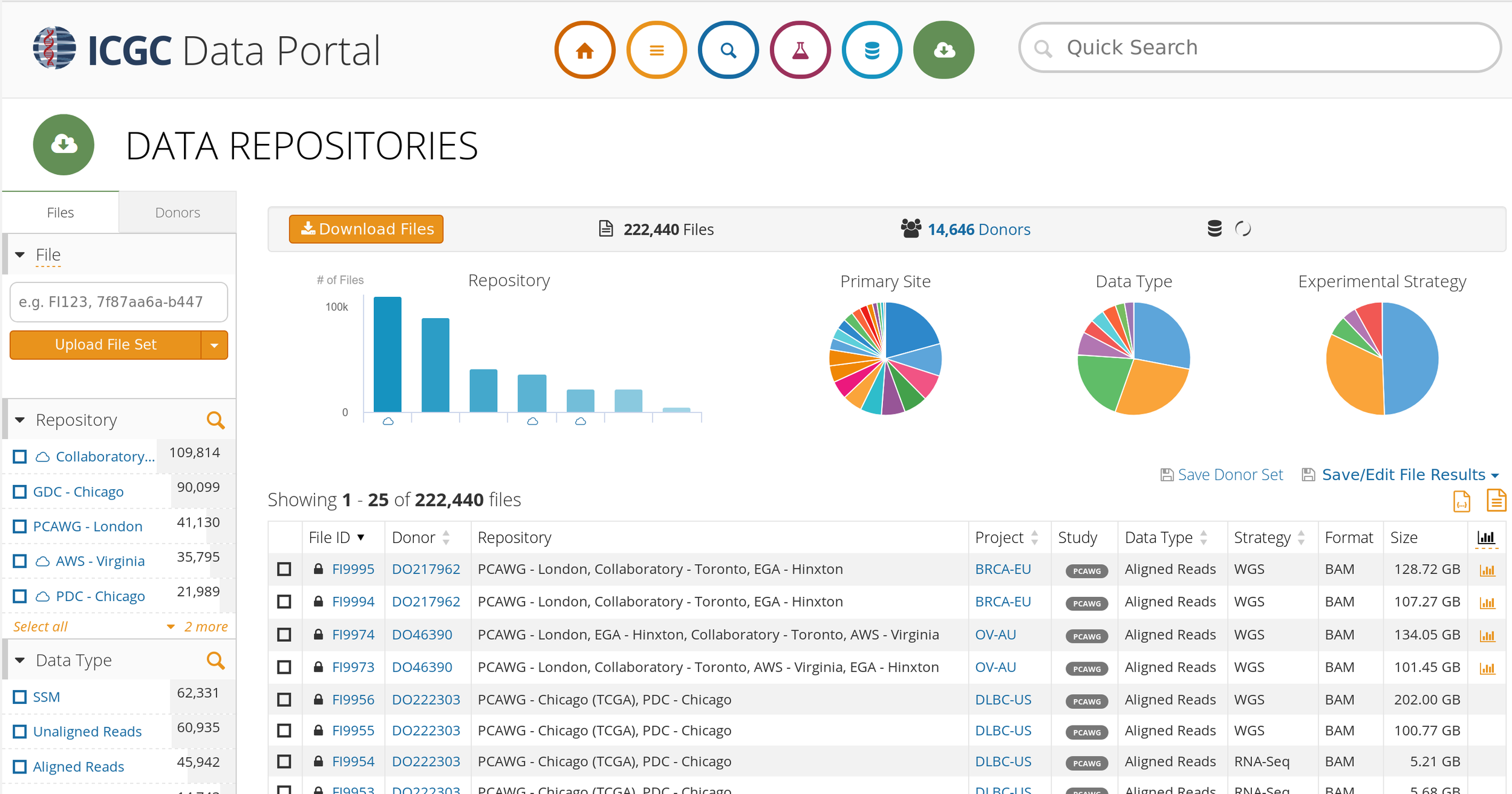The image size is (1512, 794).
Task: Show 2 more repositories
Action: 198,626
